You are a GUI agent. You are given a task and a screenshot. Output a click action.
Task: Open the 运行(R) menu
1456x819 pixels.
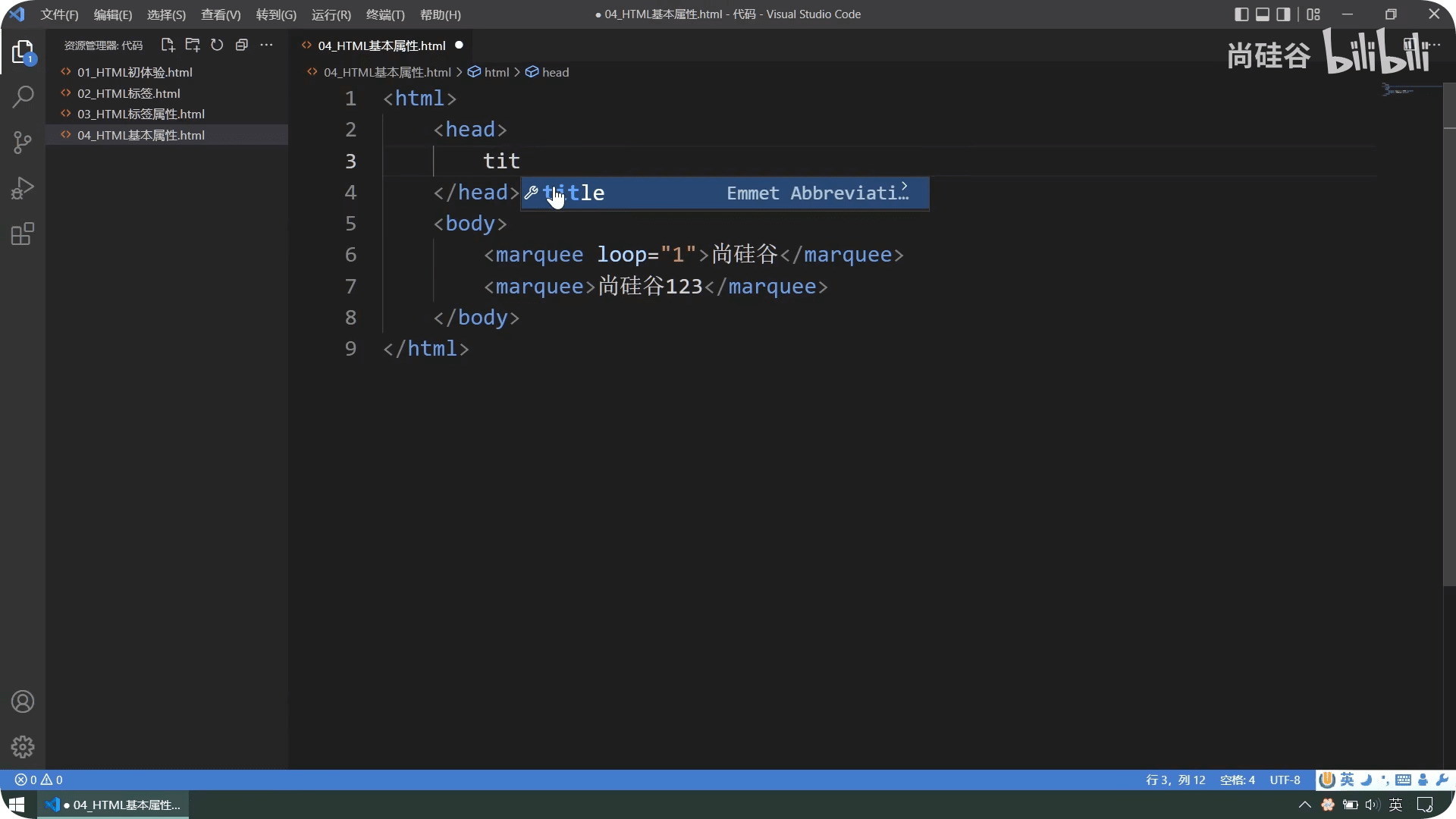coord(331,14)
